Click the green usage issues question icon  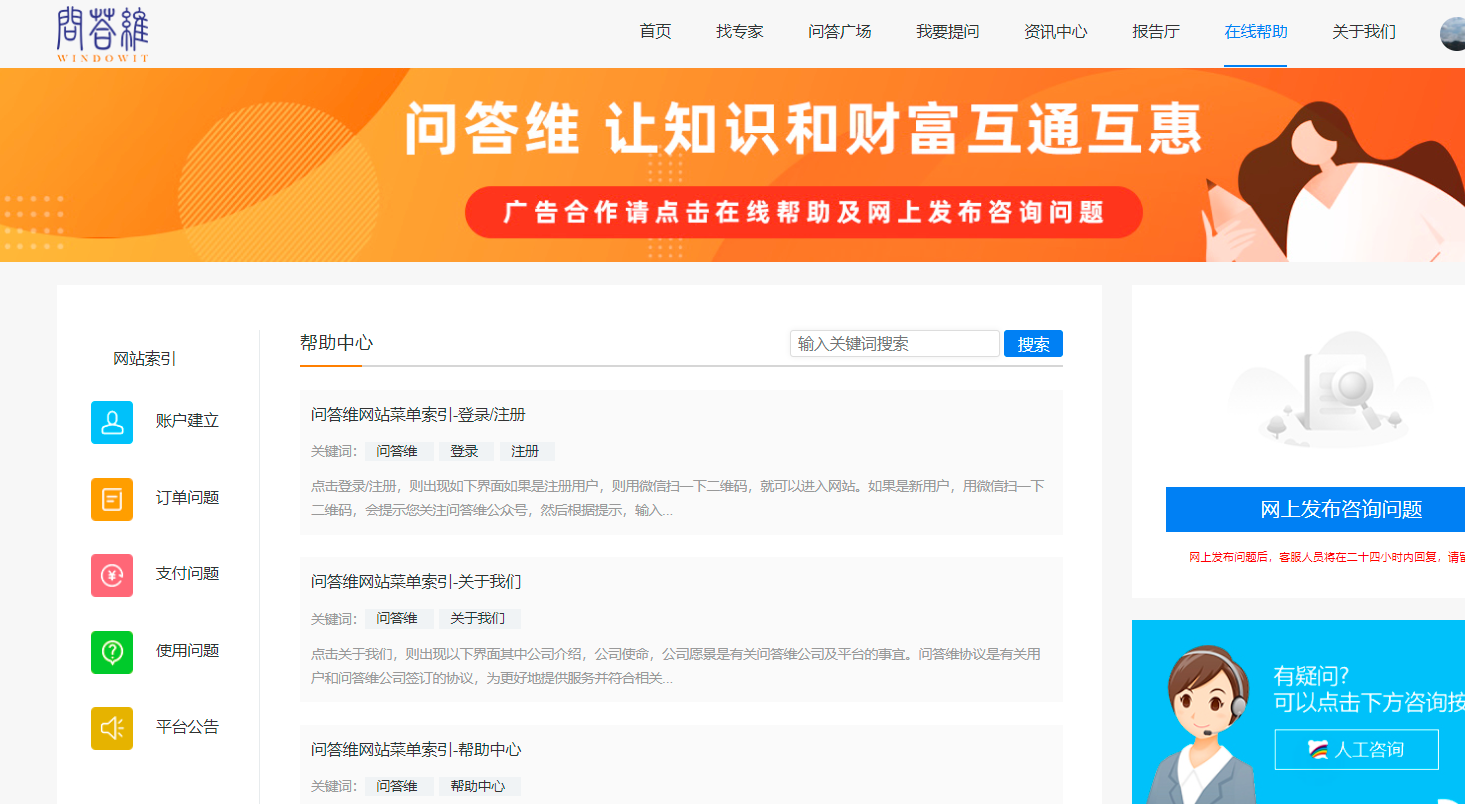(x=112, y=652)
